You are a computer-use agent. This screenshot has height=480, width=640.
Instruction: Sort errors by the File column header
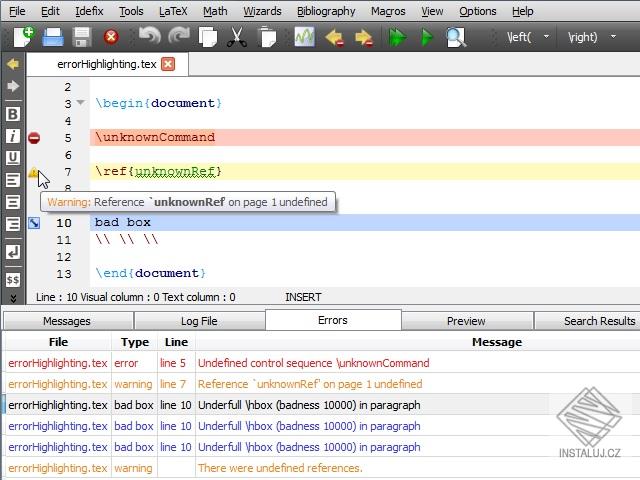click(58, 342)
